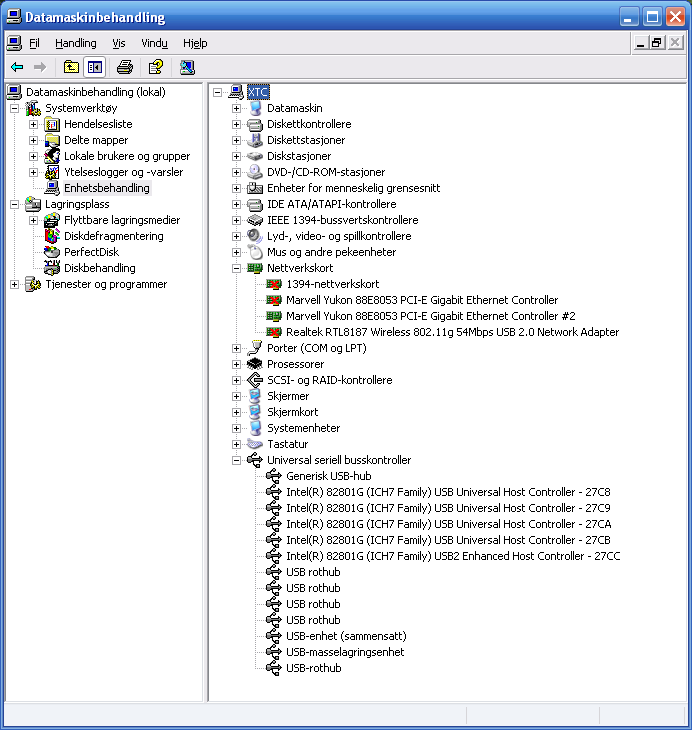Click the Up one level folder icon

click(x=71, y=68)
